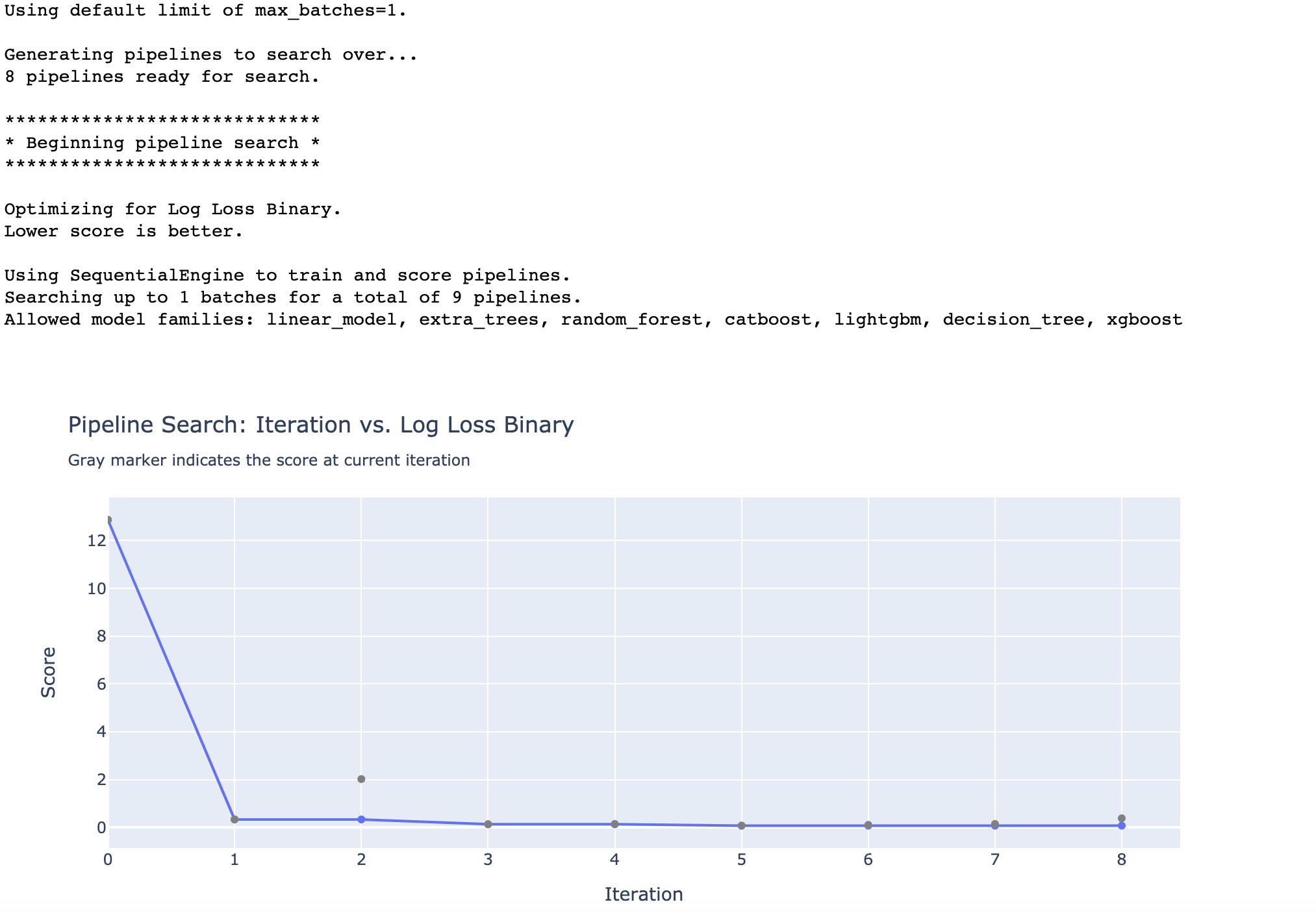Click the data point at iteration 1

point(234,819)
